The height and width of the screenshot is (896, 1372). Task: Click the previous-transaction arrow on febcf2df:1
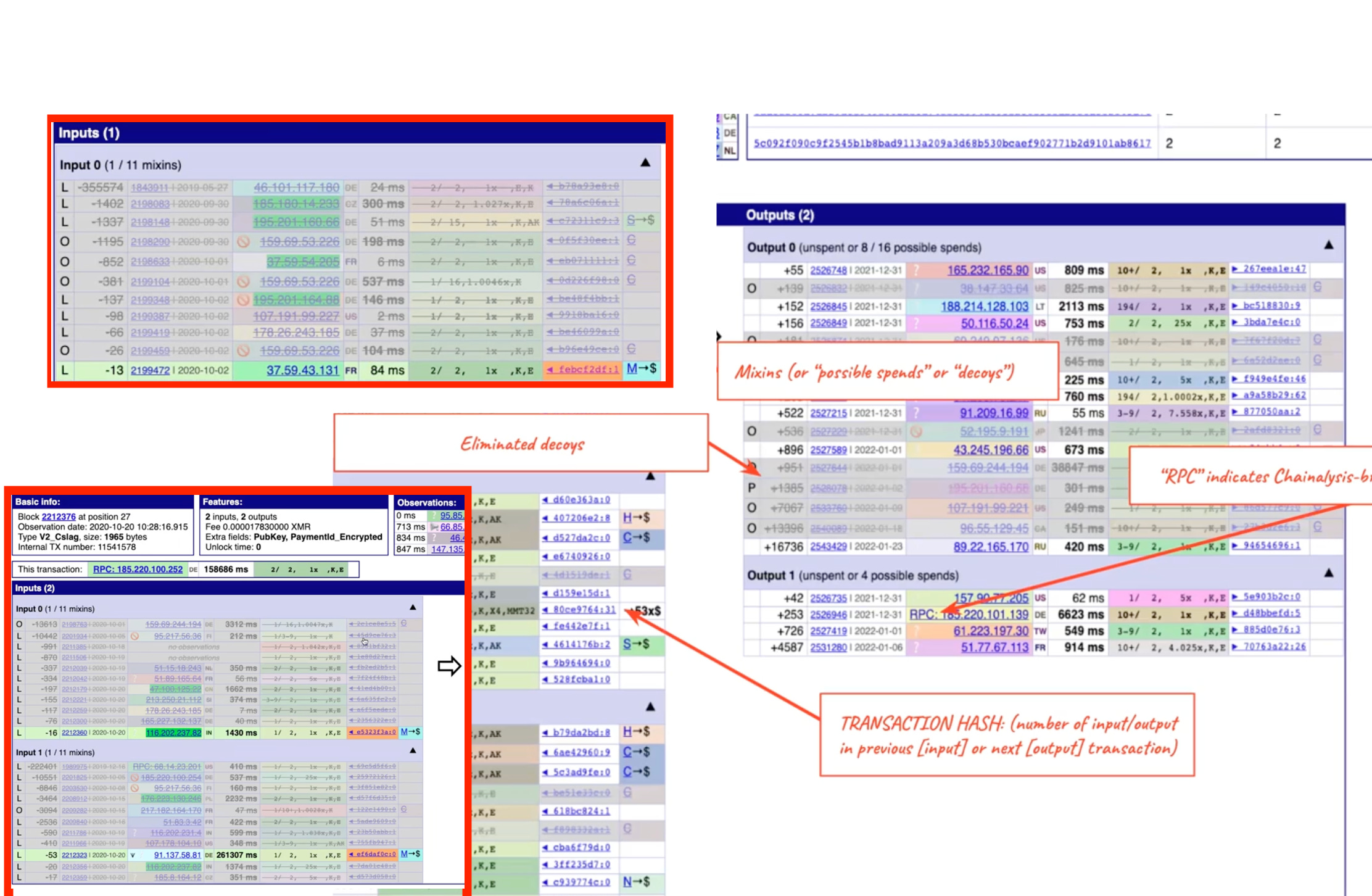pyautogui.click(x=550, y=370)
